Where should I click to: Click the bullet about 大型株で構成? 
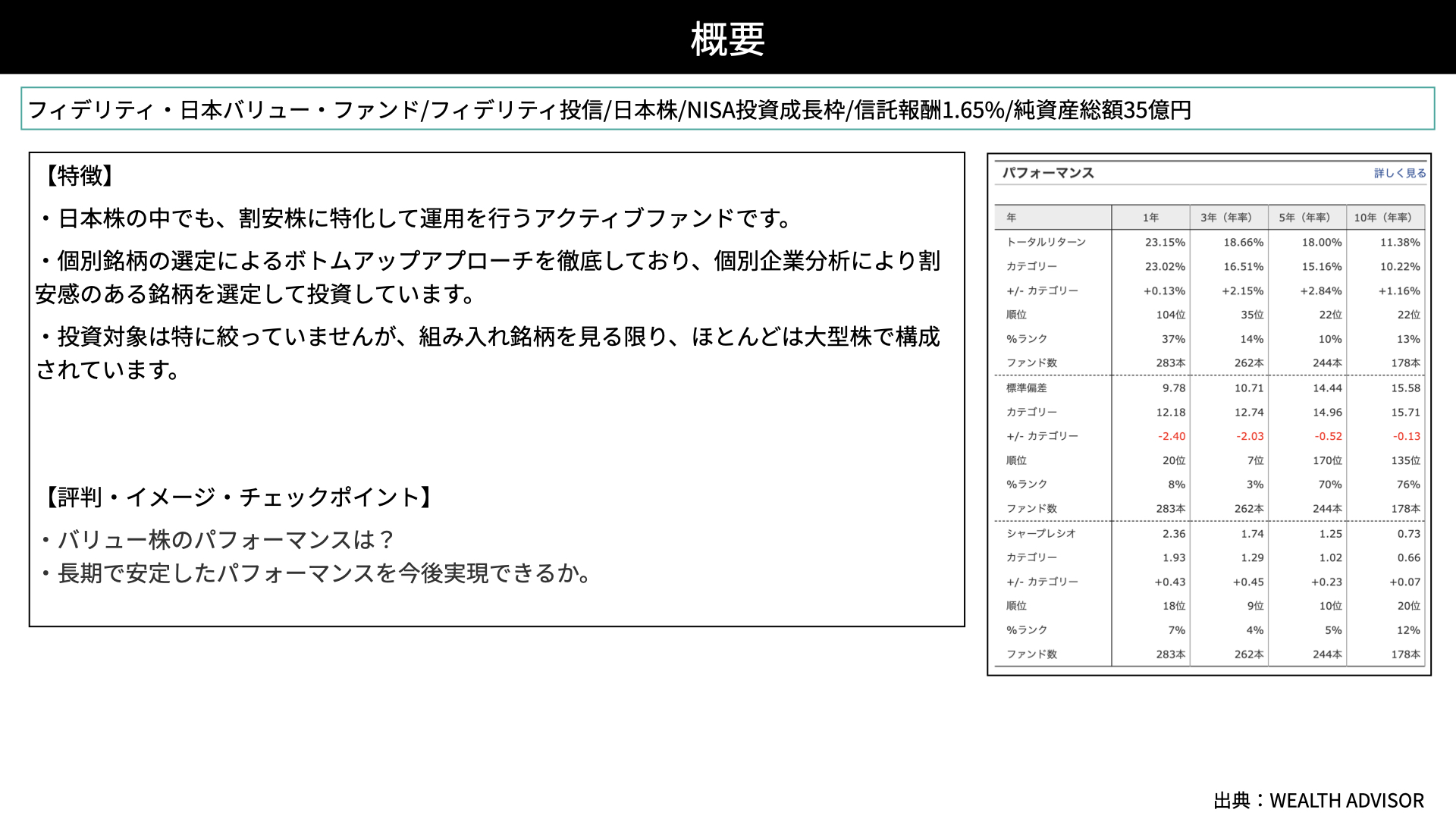point(488,353)
